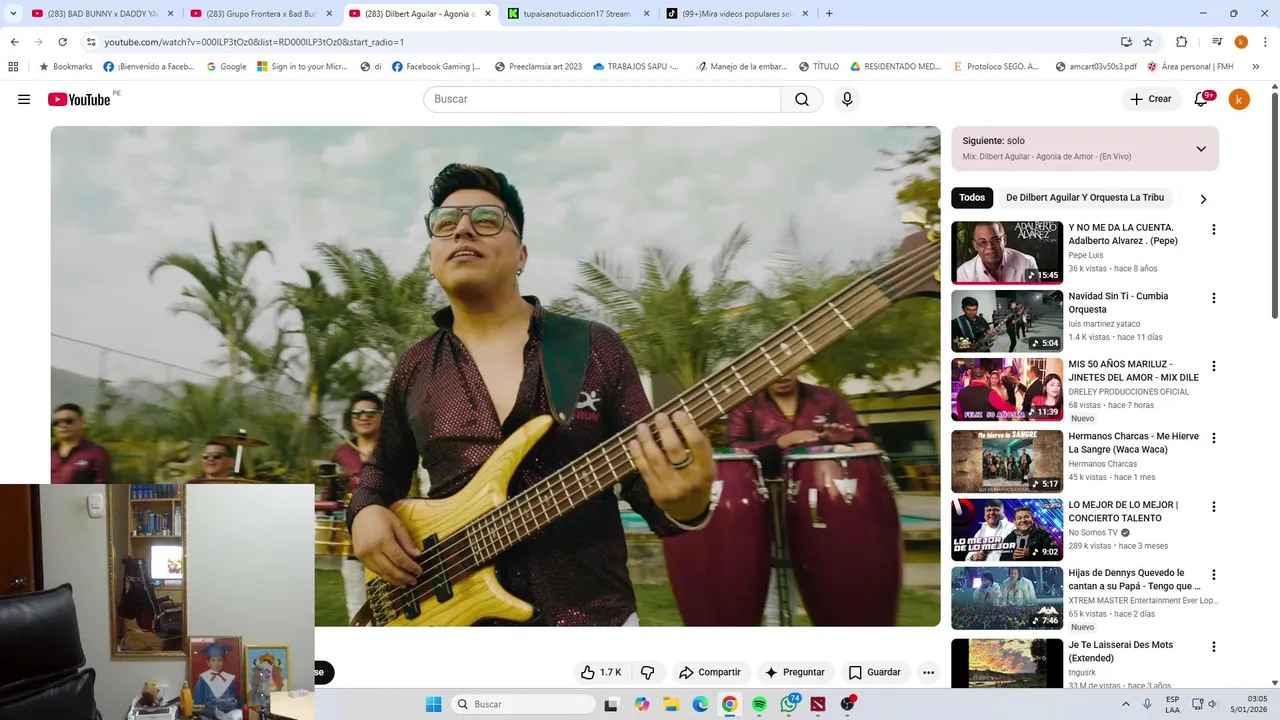Open Microsoft Edge from the taskbar
This screenshot has width=1280, height=720.
701,704
